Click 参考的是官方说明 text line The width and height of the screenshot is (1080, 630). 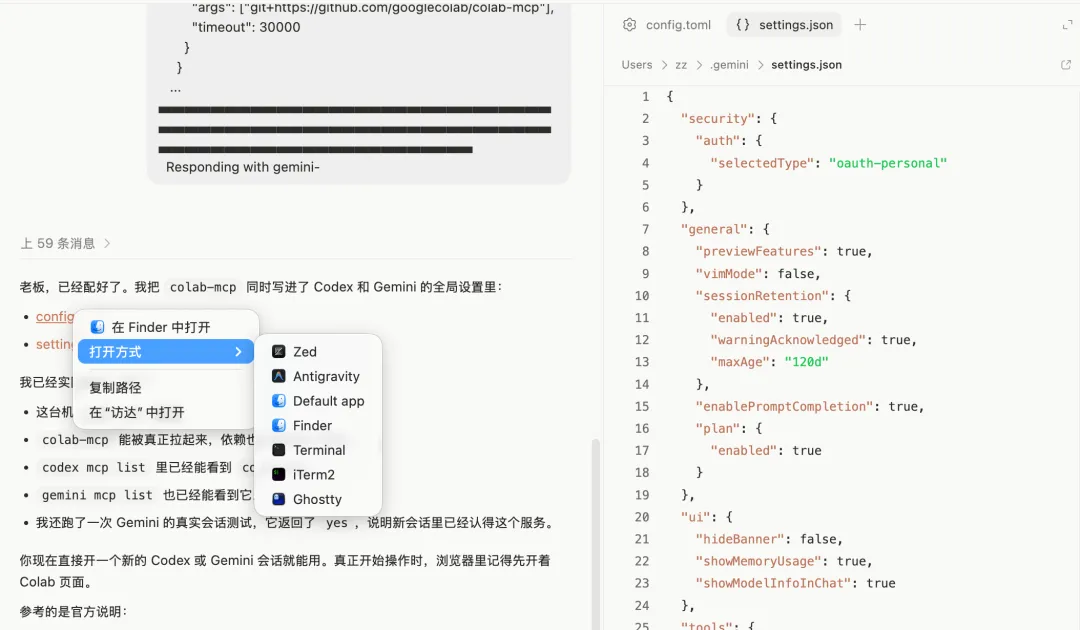tap(73, 611)
